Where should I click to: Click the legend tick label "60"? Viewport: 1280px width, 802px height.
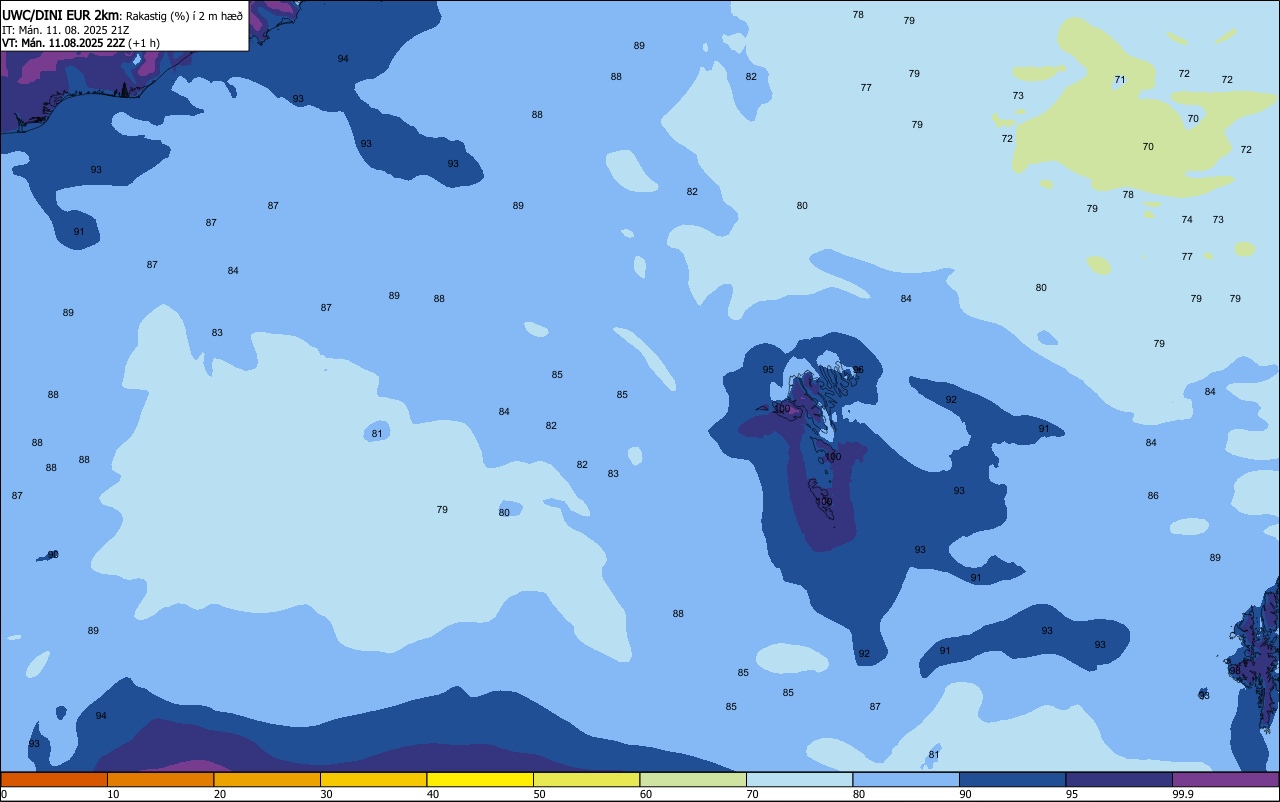pos(646,794)
